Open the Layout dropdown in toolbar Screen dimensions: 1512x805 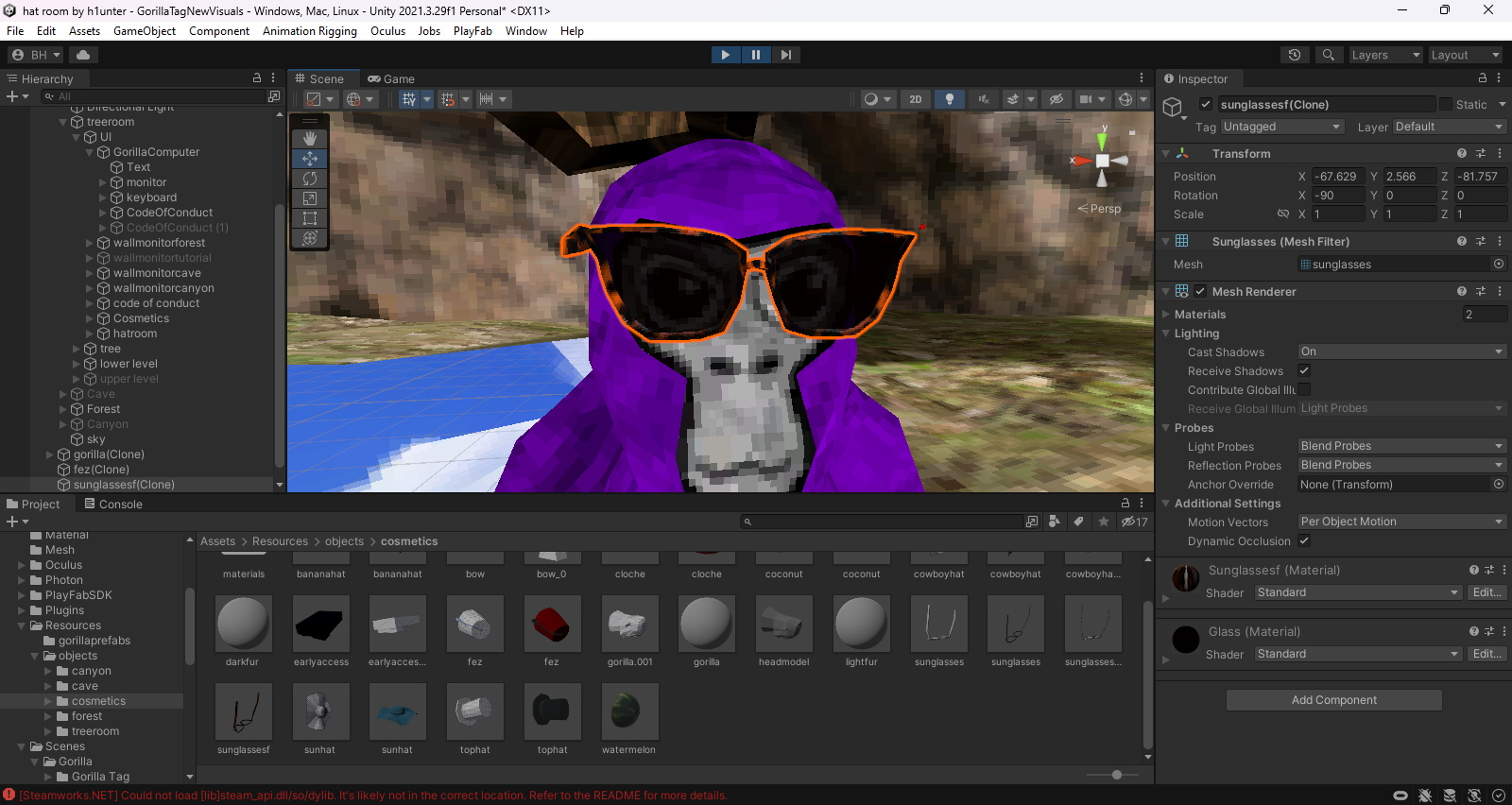(1465, 55)
